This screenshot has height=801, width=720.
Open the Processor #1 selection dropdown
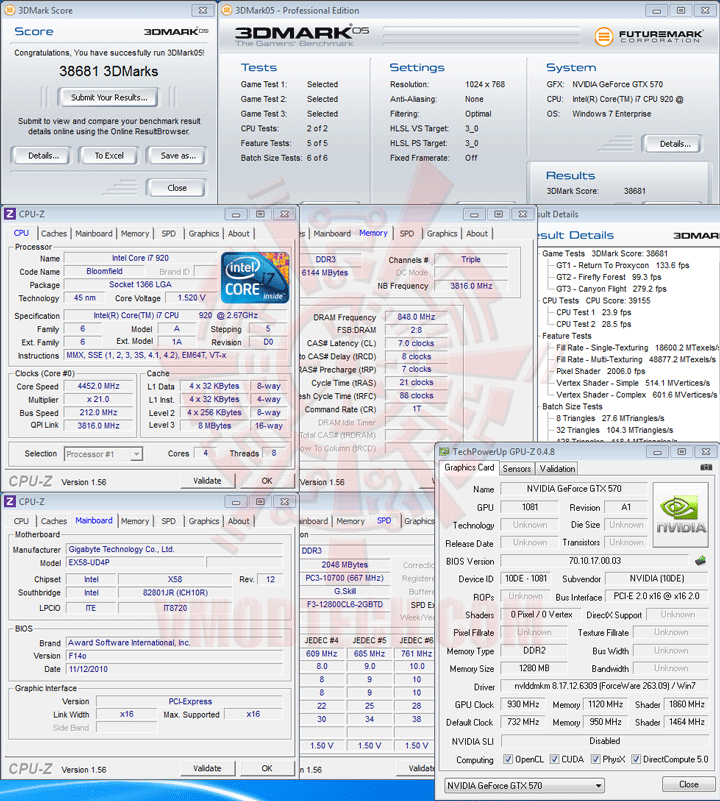(x=103, y=454)
